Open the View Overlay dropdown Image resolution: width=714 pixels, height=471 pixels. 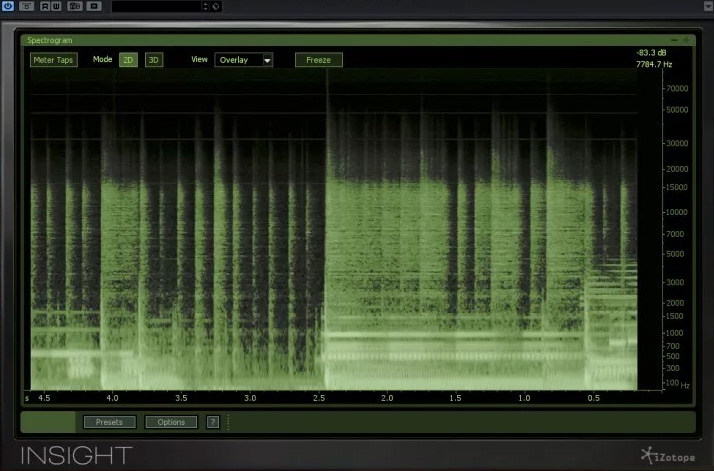coord(244,60)
